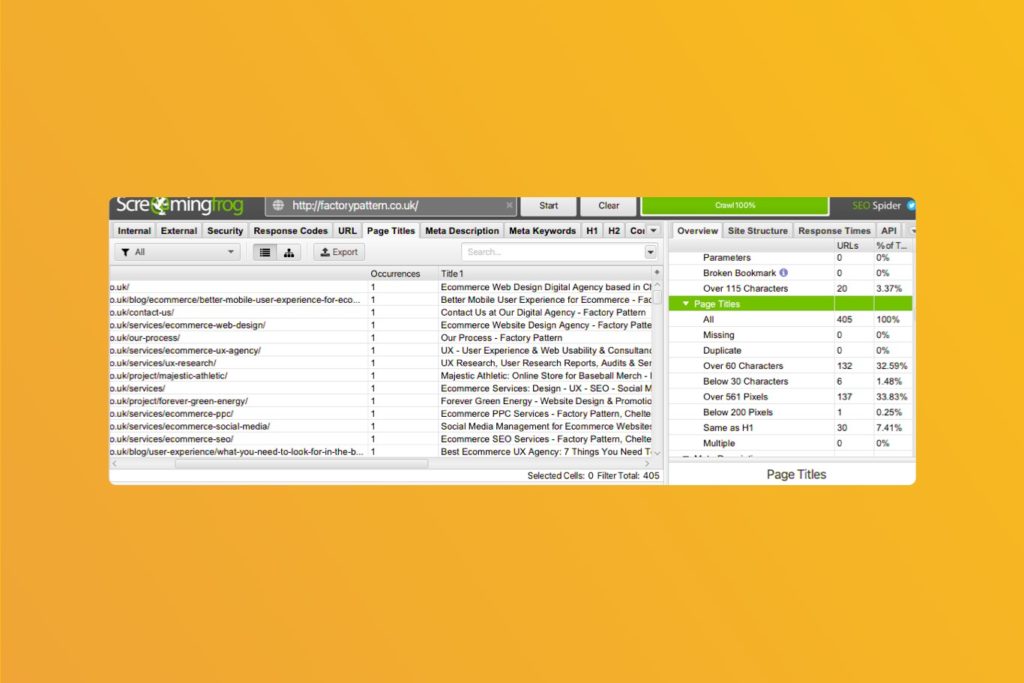Open the overflow arrow beside the API tab
Screen dimensions: 1024x683
(x=913, y=230)
